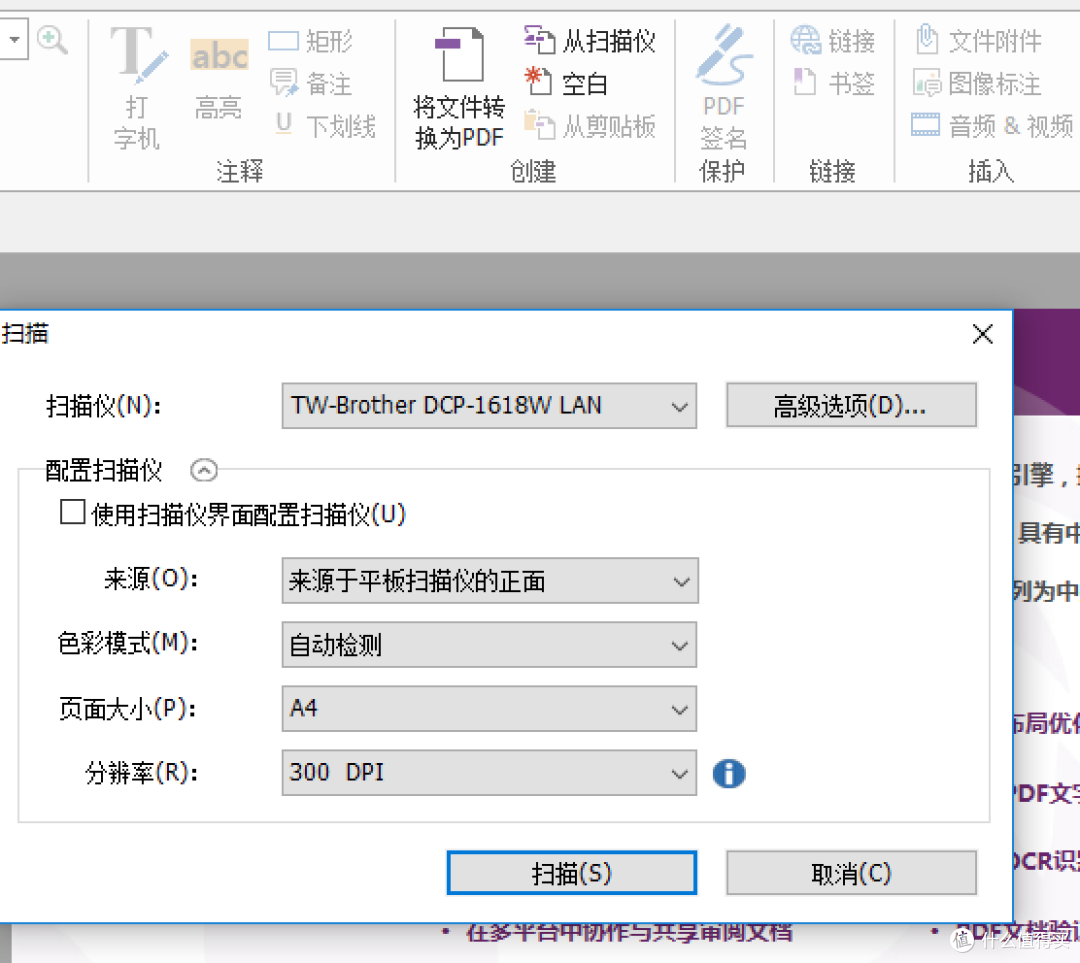Open the Page Size A4 dropdown
The width and height of the screenshot is (1080, 963).
pos(489,708)
